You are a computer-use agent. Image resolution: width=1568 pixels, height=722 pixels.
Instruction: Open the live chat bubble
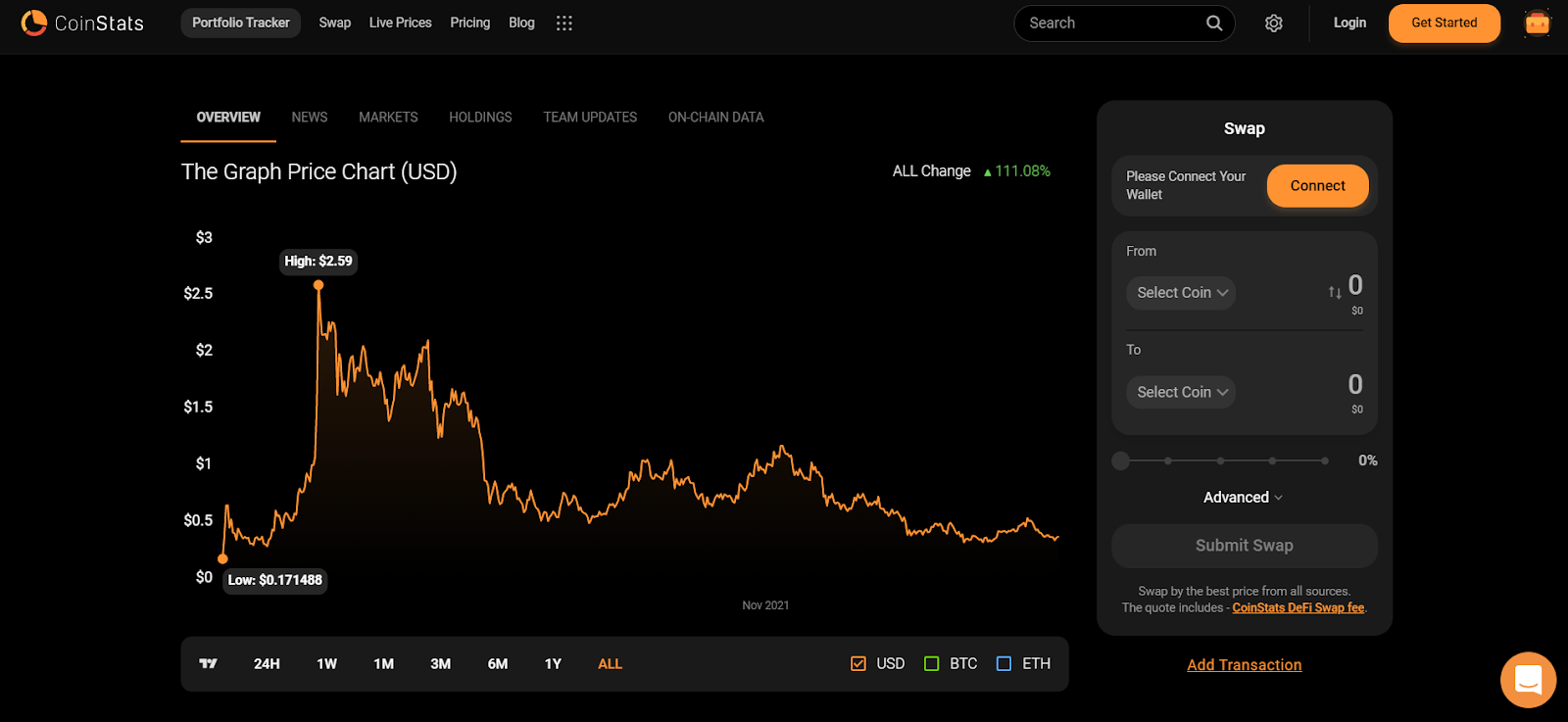pos(1529,680)
